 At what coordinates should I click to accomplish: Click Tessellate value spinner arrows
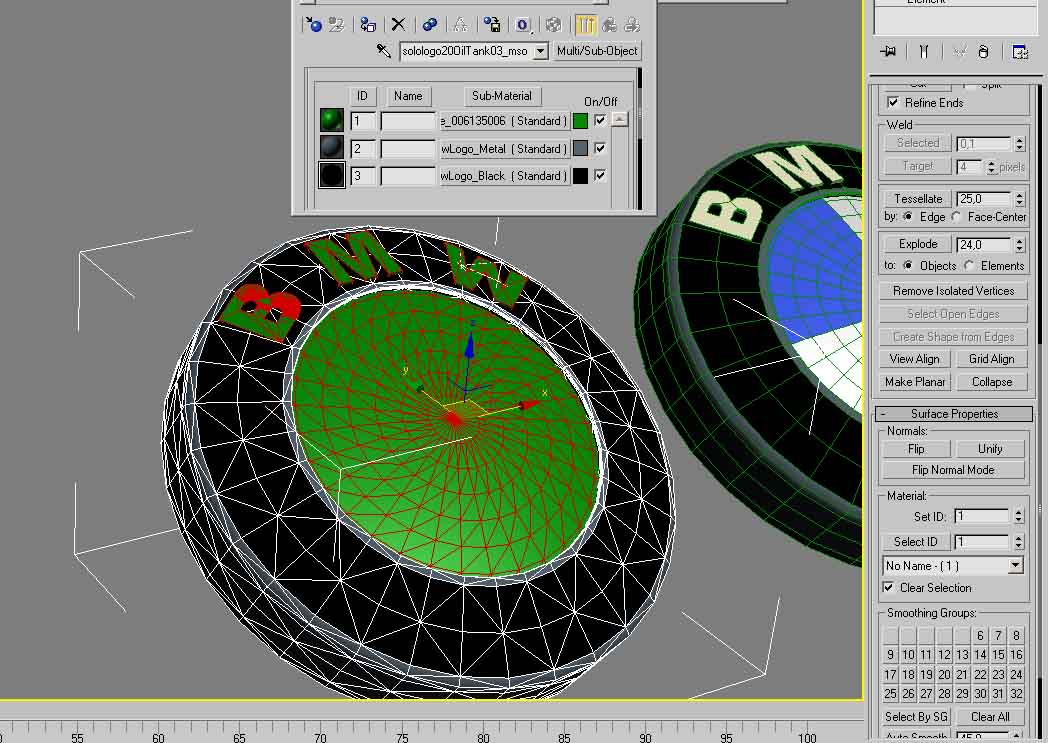pyautogui.click(x=1019, y=198)
